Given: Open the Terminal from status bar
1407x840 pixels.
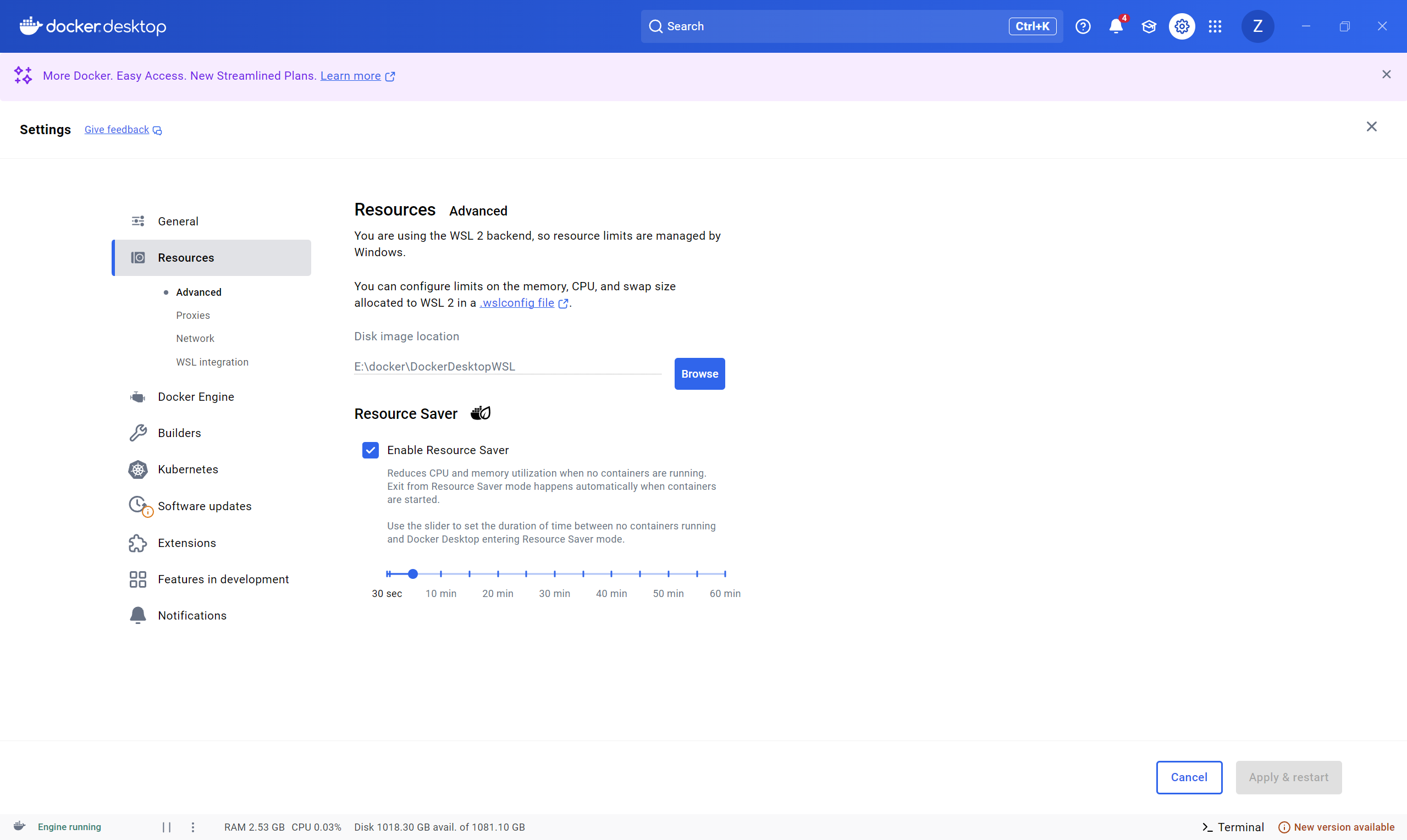Looking at the screenshot, I should [1233, 827].
